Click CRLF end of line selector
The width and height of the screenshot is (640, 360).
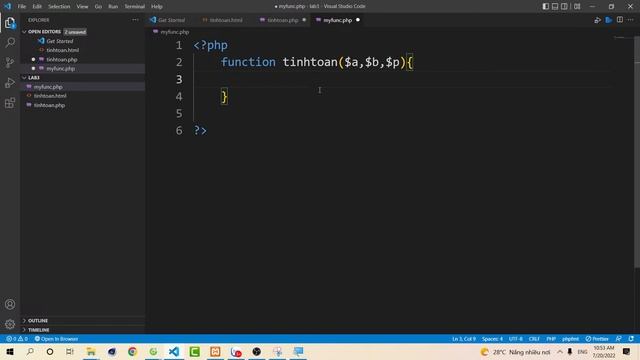[x=534, y=339]
